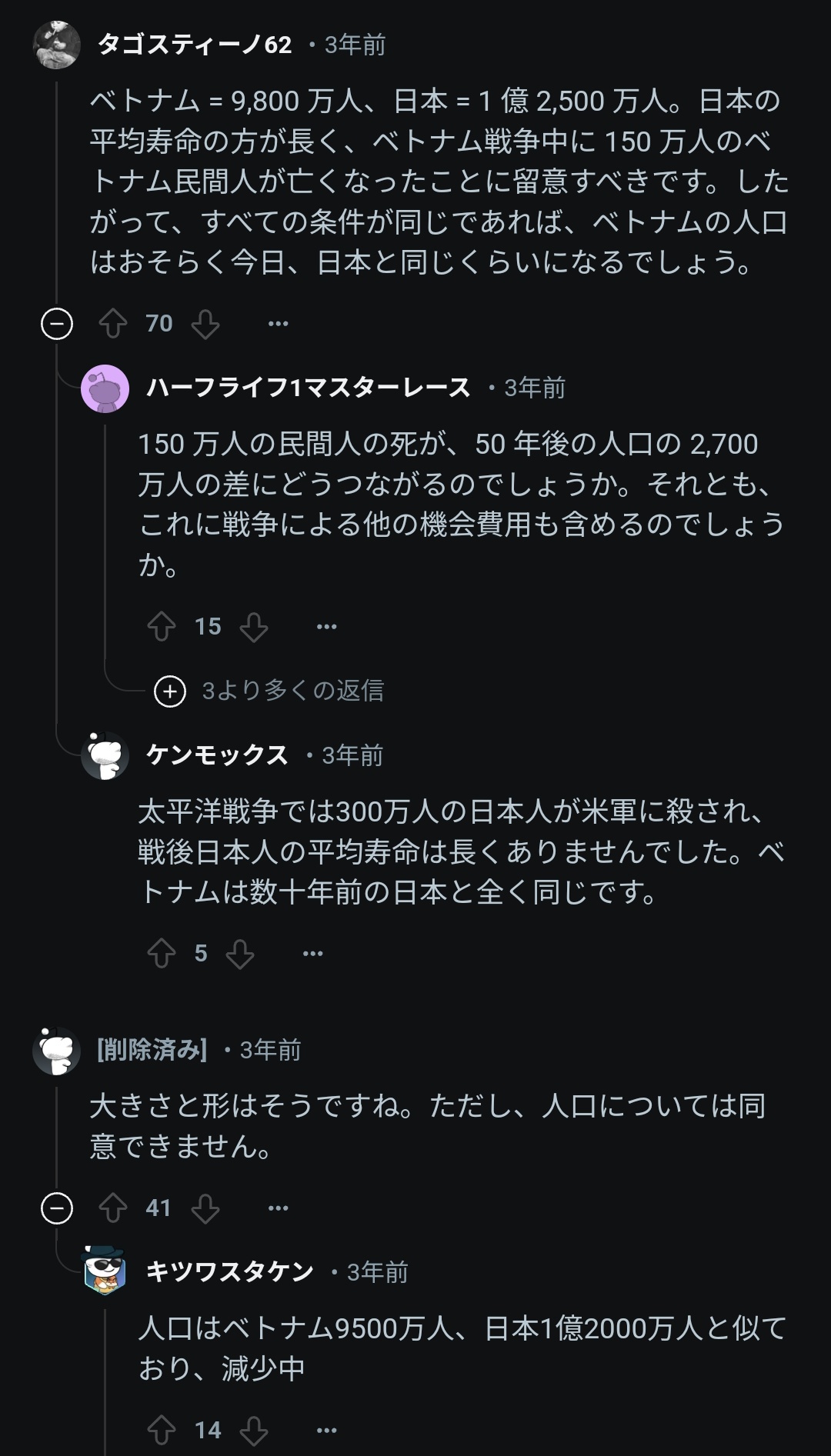Collapse the タゴスティーノ62 comment thread
This screenshot has width=831, height=1456.
(x=57, y=324)
